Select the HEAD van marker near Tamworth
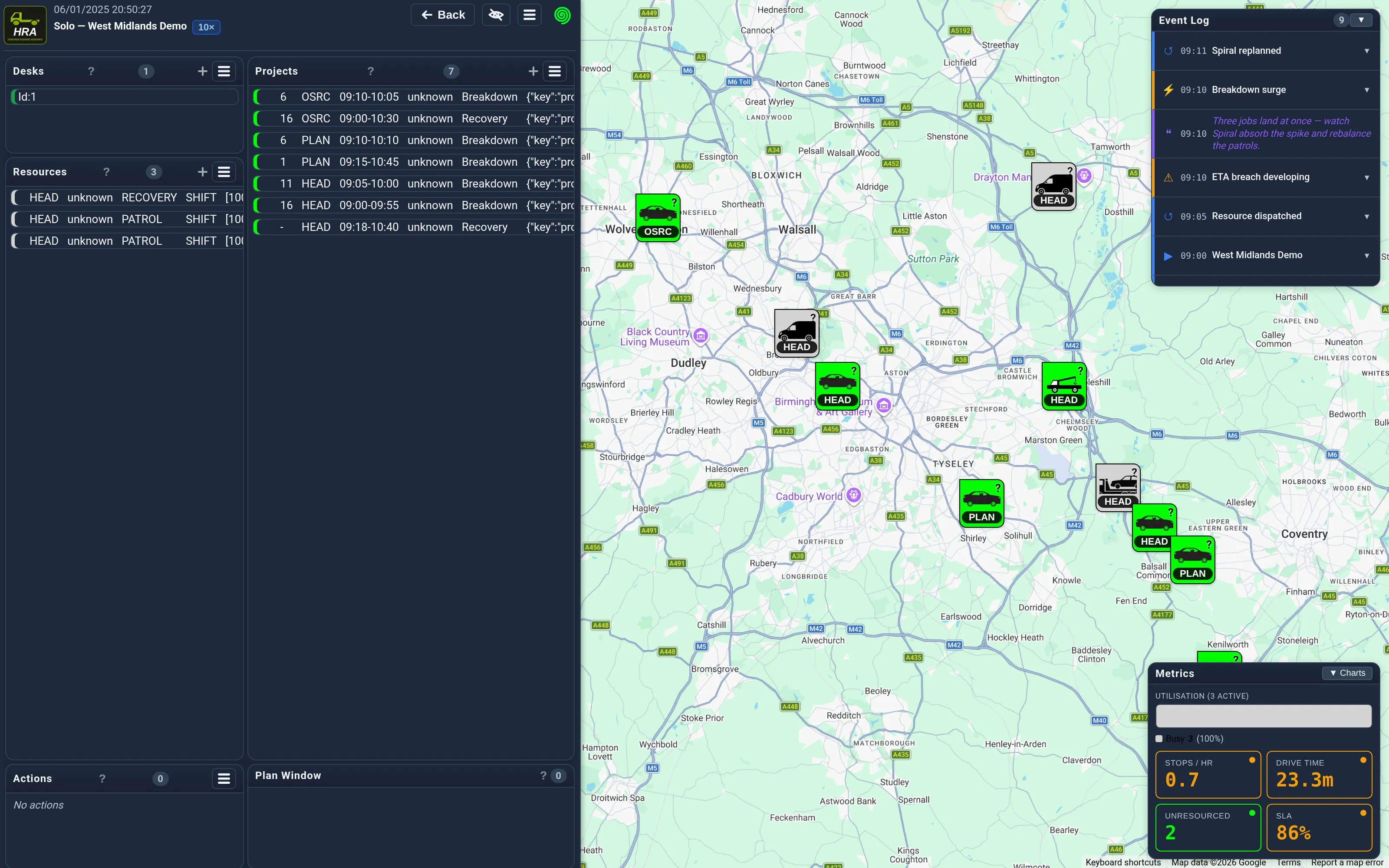The height and width of the screenshot is (868, 1389). pos(1053,186)
